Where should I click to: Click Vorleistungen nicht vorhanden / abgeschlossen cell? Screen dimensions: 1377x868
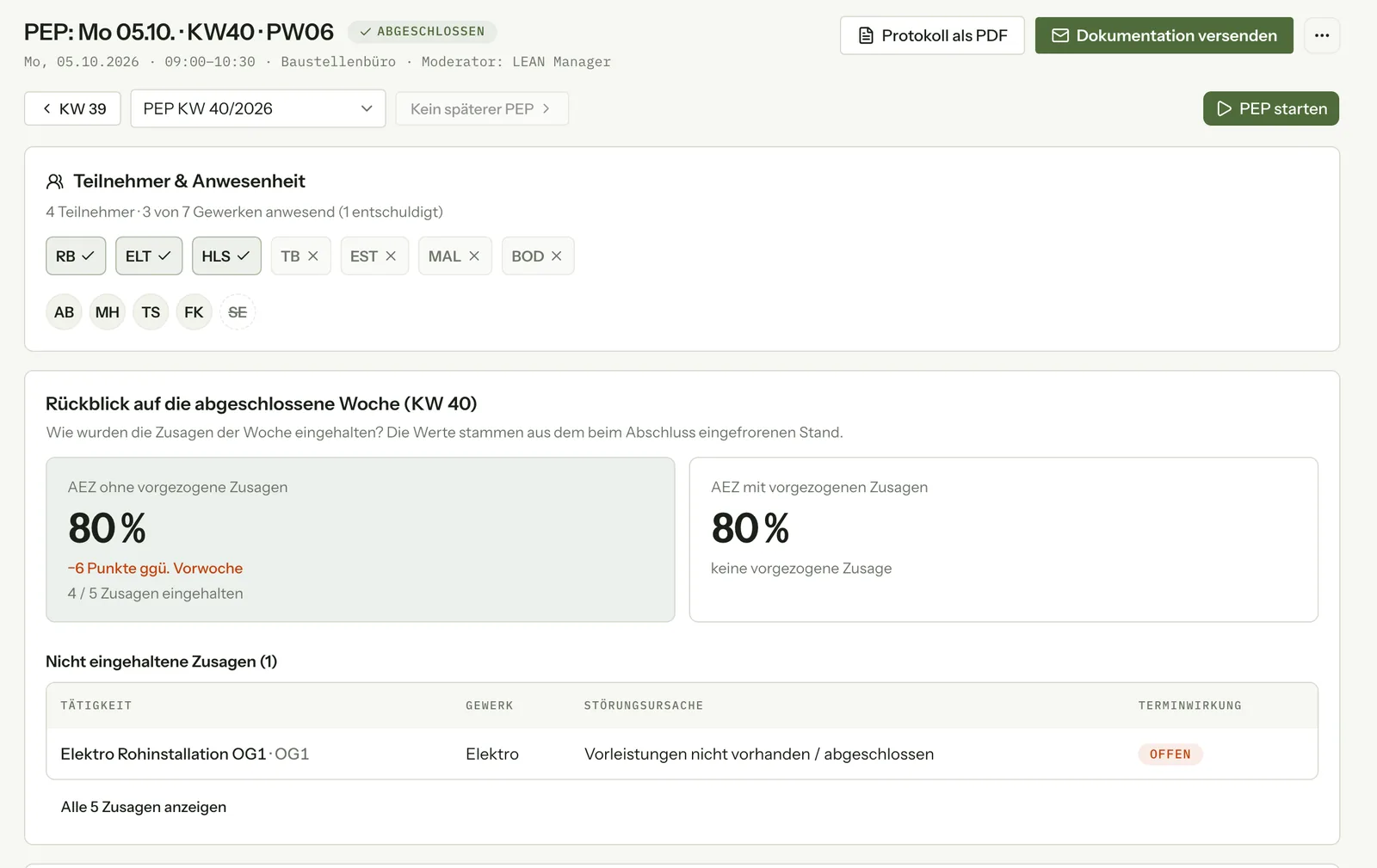click(759, 754)
